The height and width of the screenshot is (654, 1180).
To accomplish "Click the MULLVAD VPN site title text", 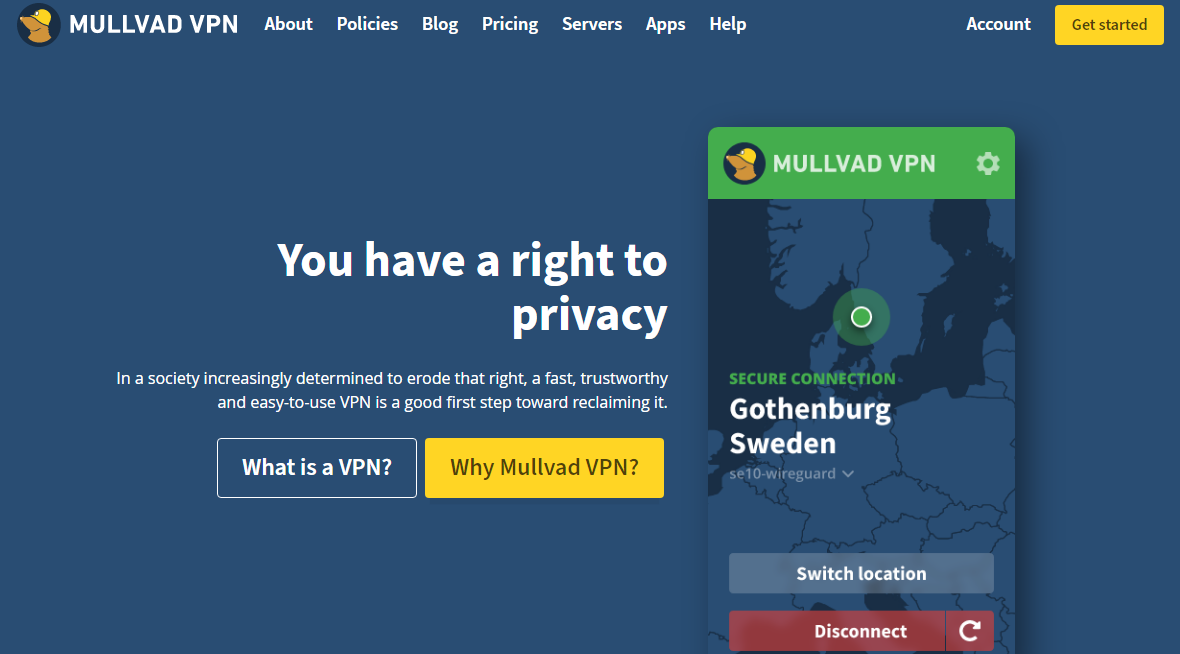I will coord(154,25).
